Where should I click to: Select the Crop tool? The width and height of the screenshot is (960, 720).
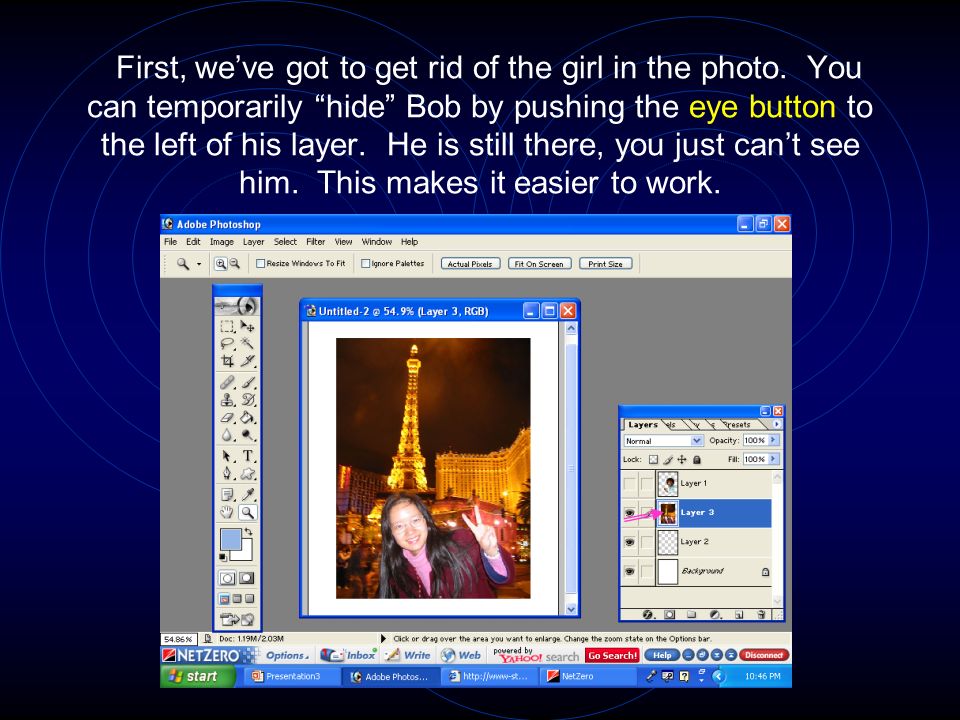coord(227,361)
